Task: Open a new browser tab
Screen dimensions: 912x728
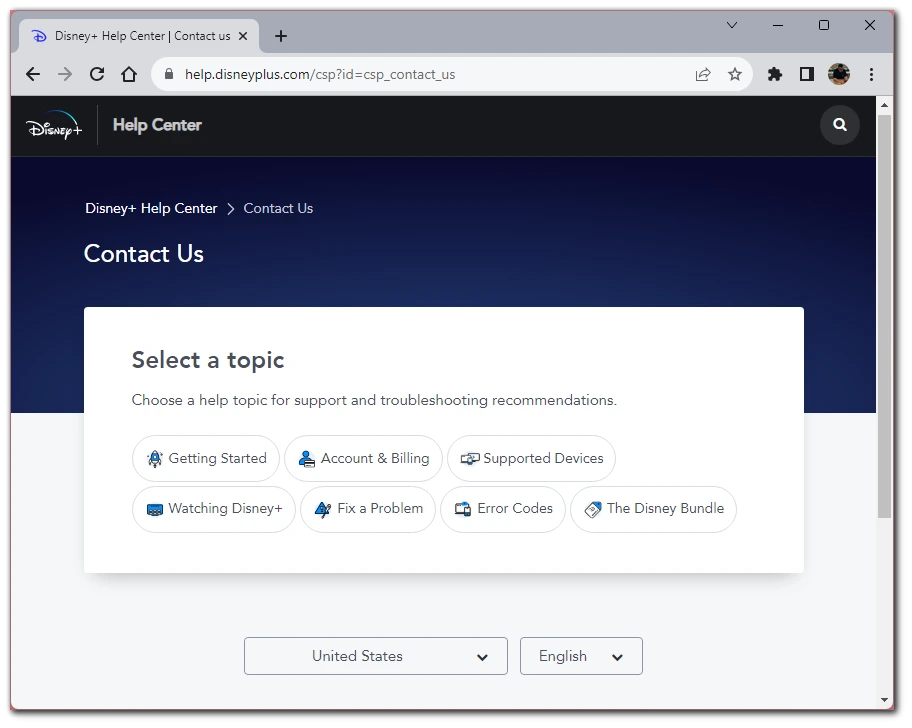Action: click(281, 36)
